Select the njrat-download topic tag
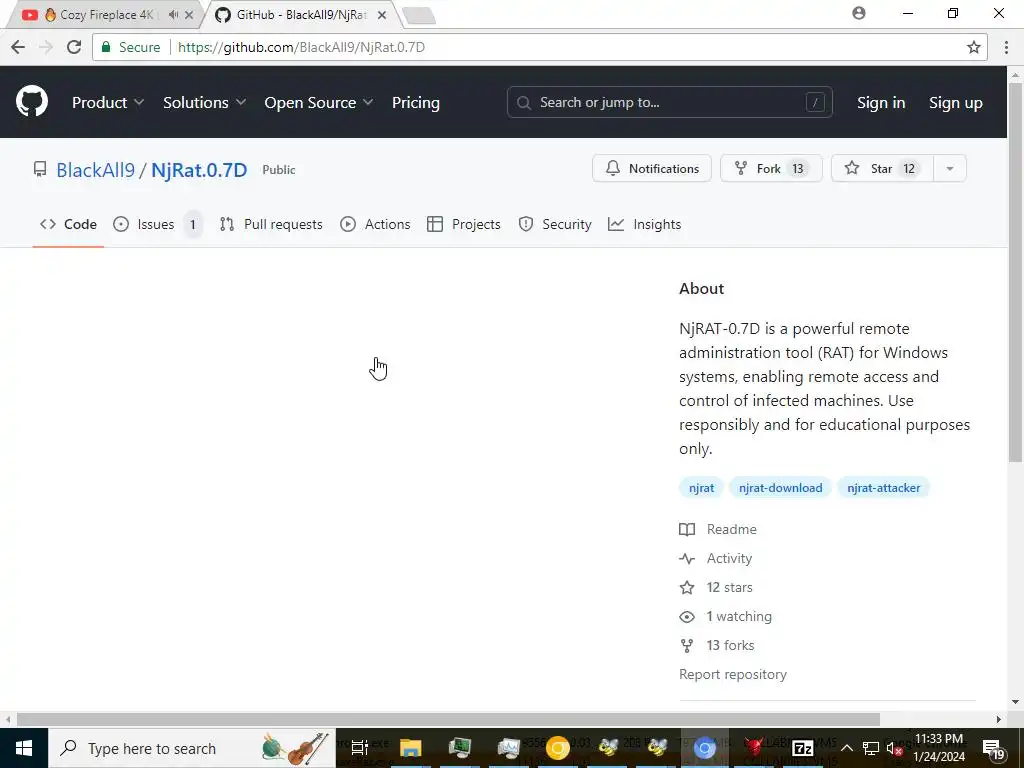This screenshot has height=768, width=1024. [780, 488]
